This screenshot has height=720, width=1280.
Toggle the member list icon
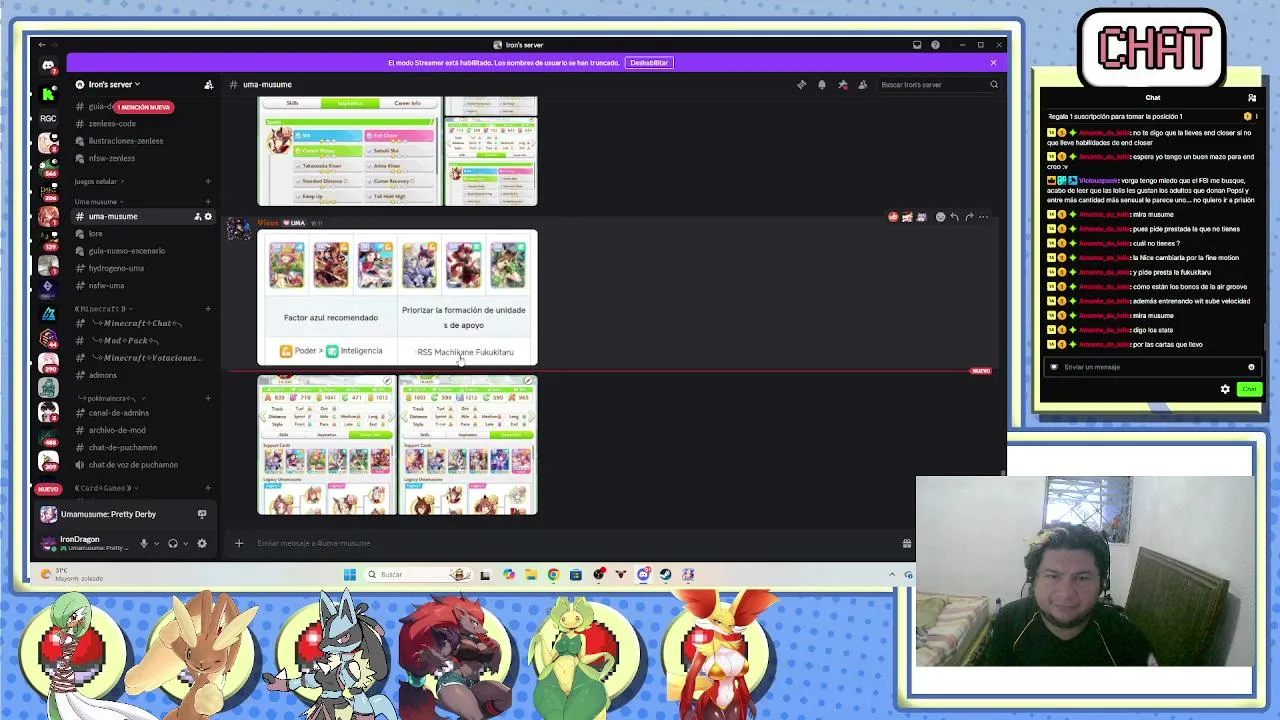[862, 85]
